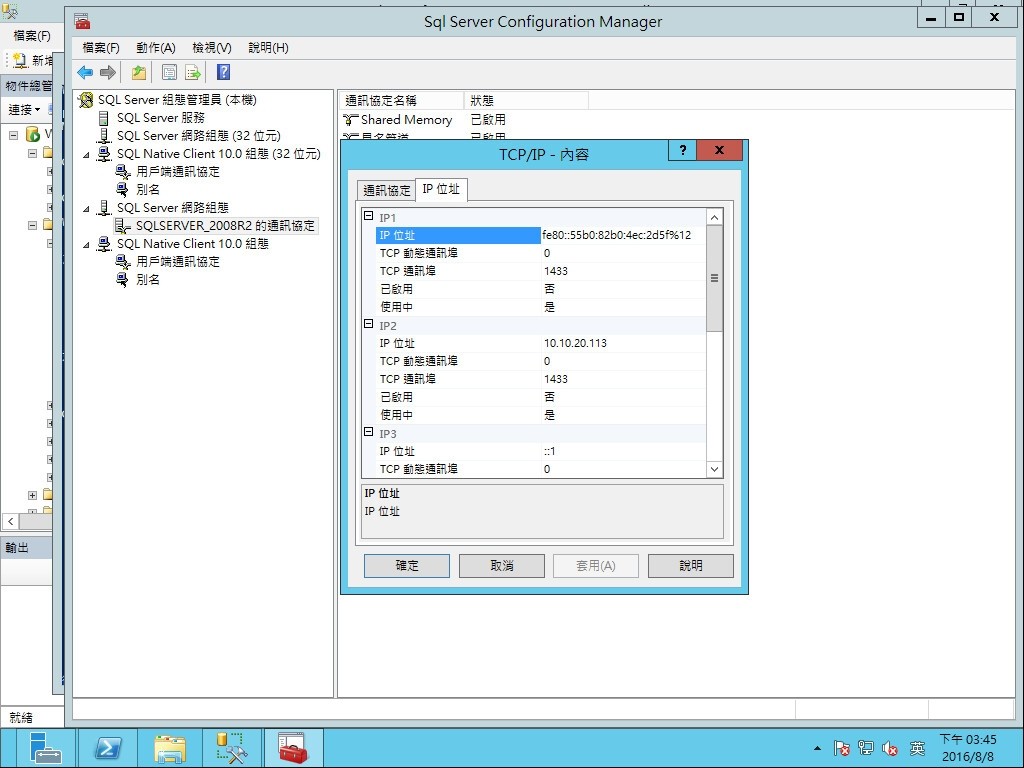Click the blue Help toolbar icon

tap(223, 72)
